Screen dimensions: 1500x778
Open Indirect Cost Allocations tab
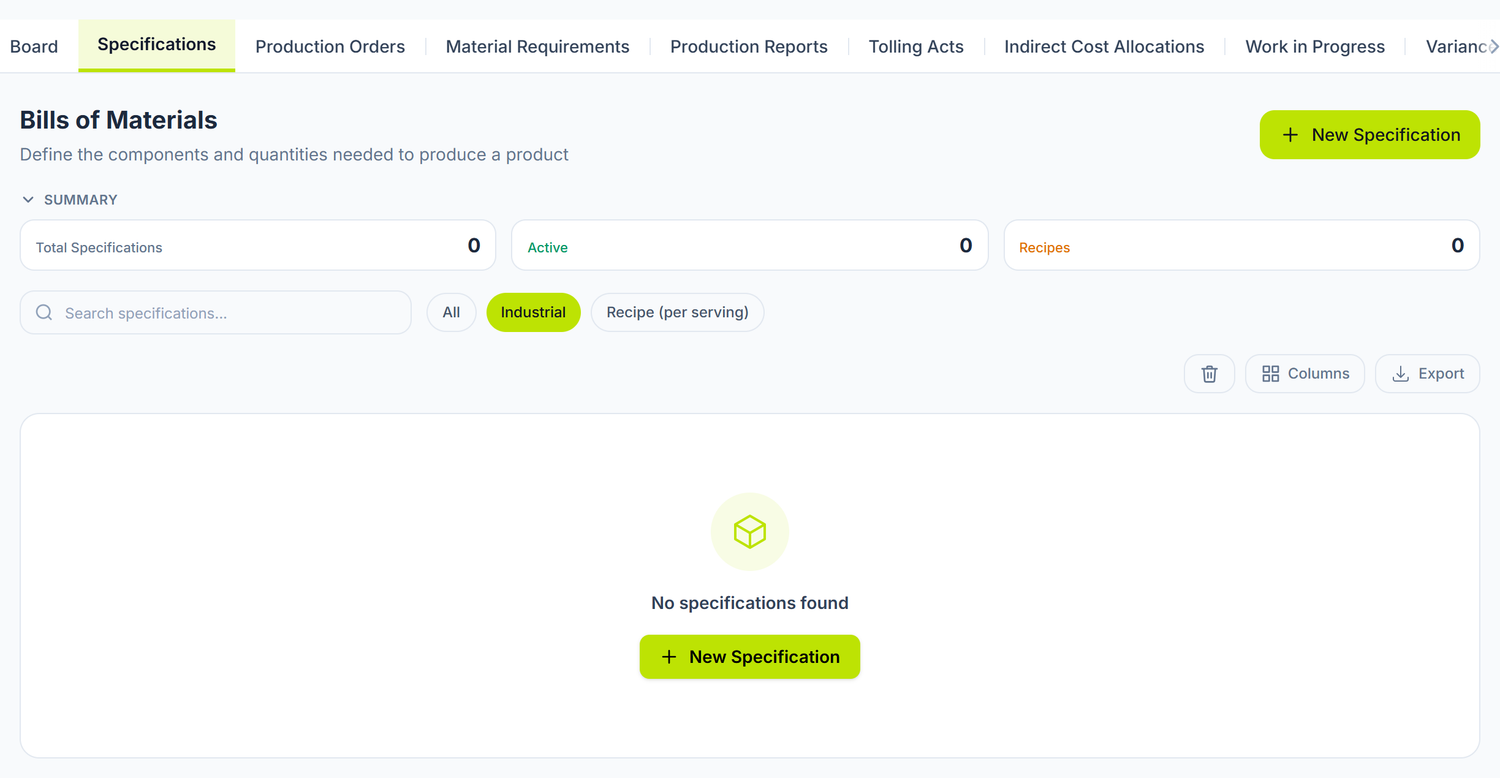click(x=1104, y=46)
